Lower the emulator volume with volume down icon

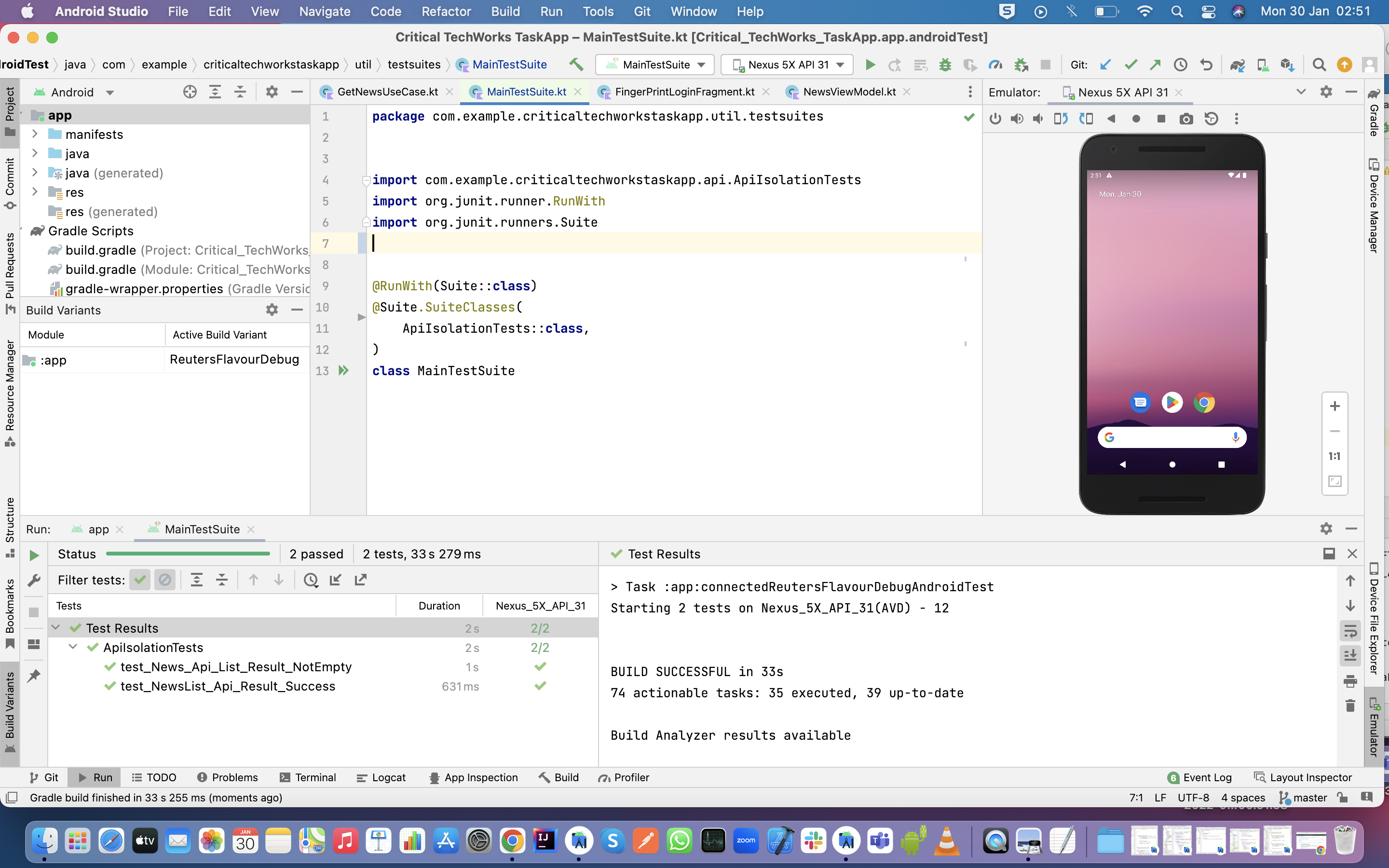tap(1039, 119)
